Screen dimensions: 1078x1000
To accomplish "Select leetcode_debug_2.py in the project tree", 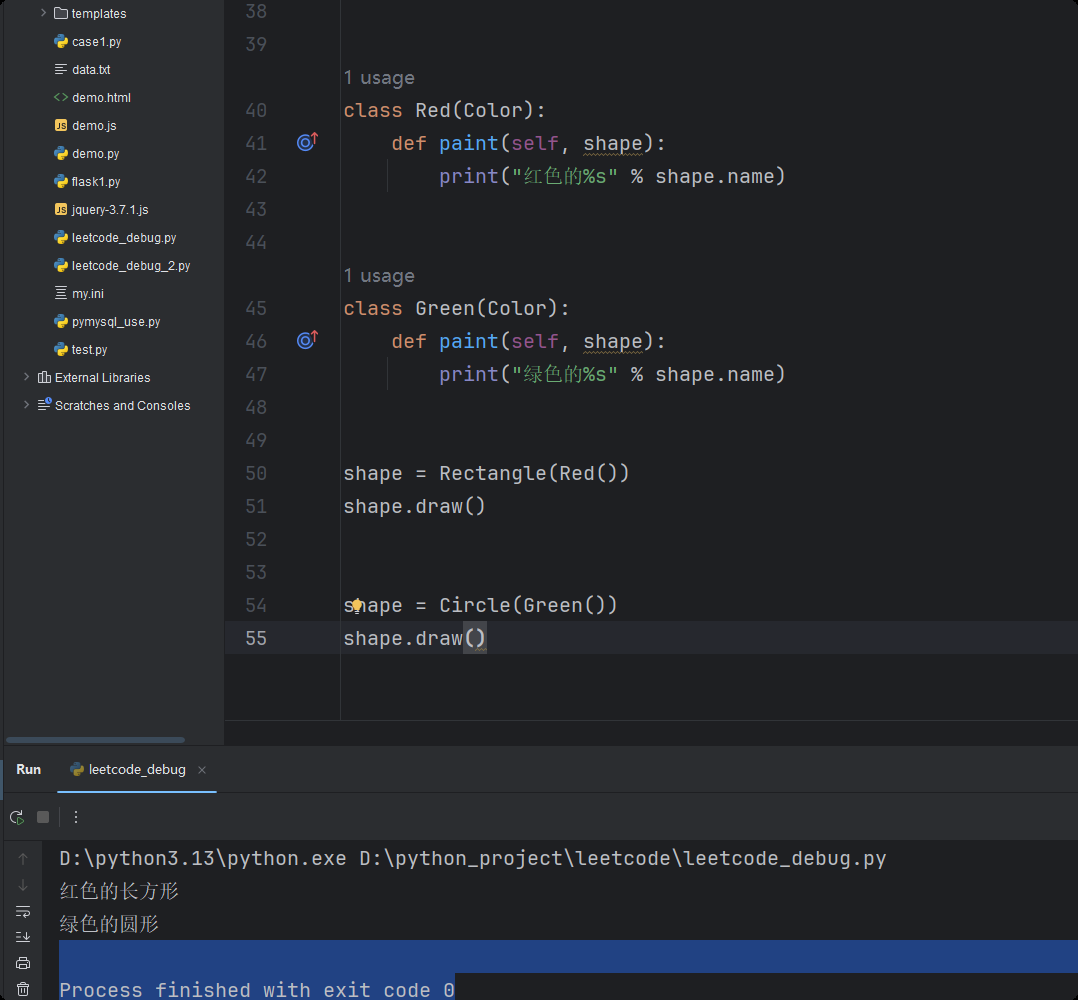I will point(122,265).
